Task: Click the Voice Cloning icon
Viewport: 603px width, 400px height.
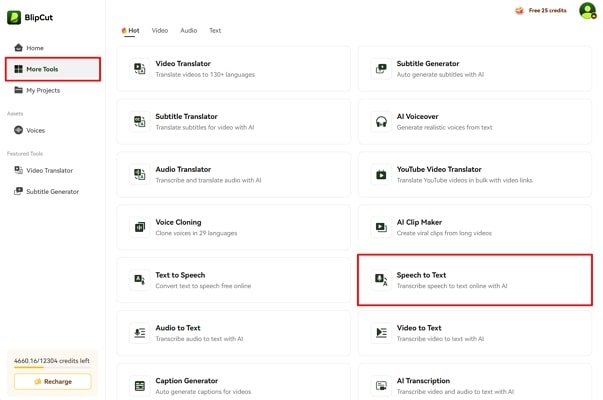Action: 140,227
